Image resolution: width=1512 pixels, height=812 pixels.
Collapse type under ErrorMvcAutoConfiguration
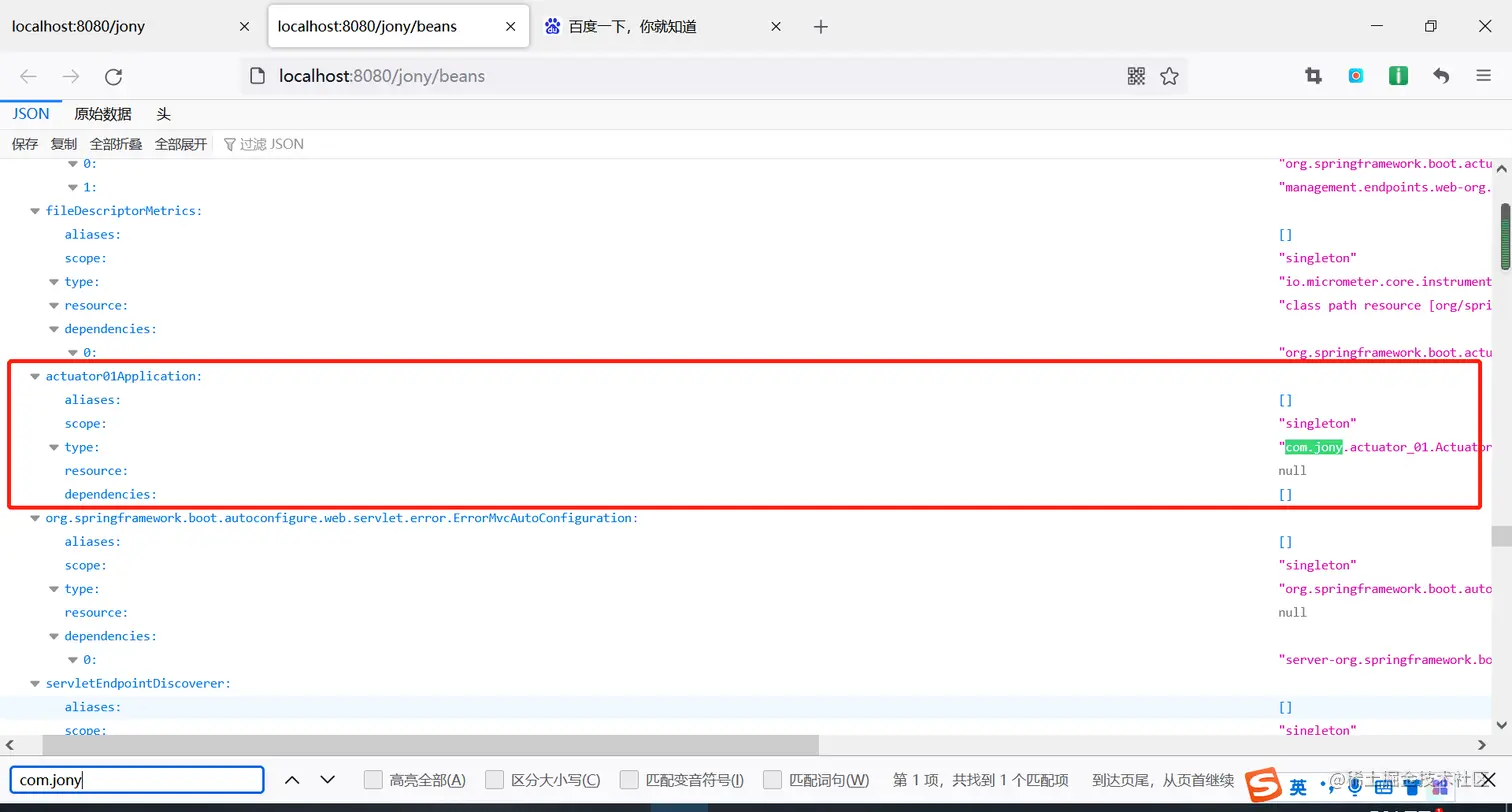[x=54, y=589]
